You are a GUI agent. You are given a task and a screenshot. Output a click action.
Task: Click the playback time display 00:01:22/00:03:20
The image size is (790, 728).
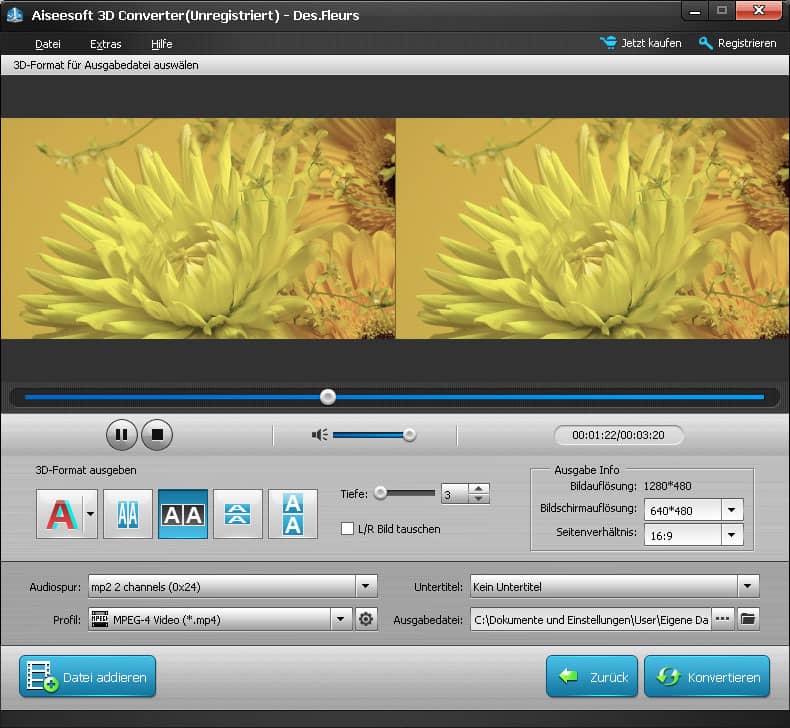tap(618, 435)
